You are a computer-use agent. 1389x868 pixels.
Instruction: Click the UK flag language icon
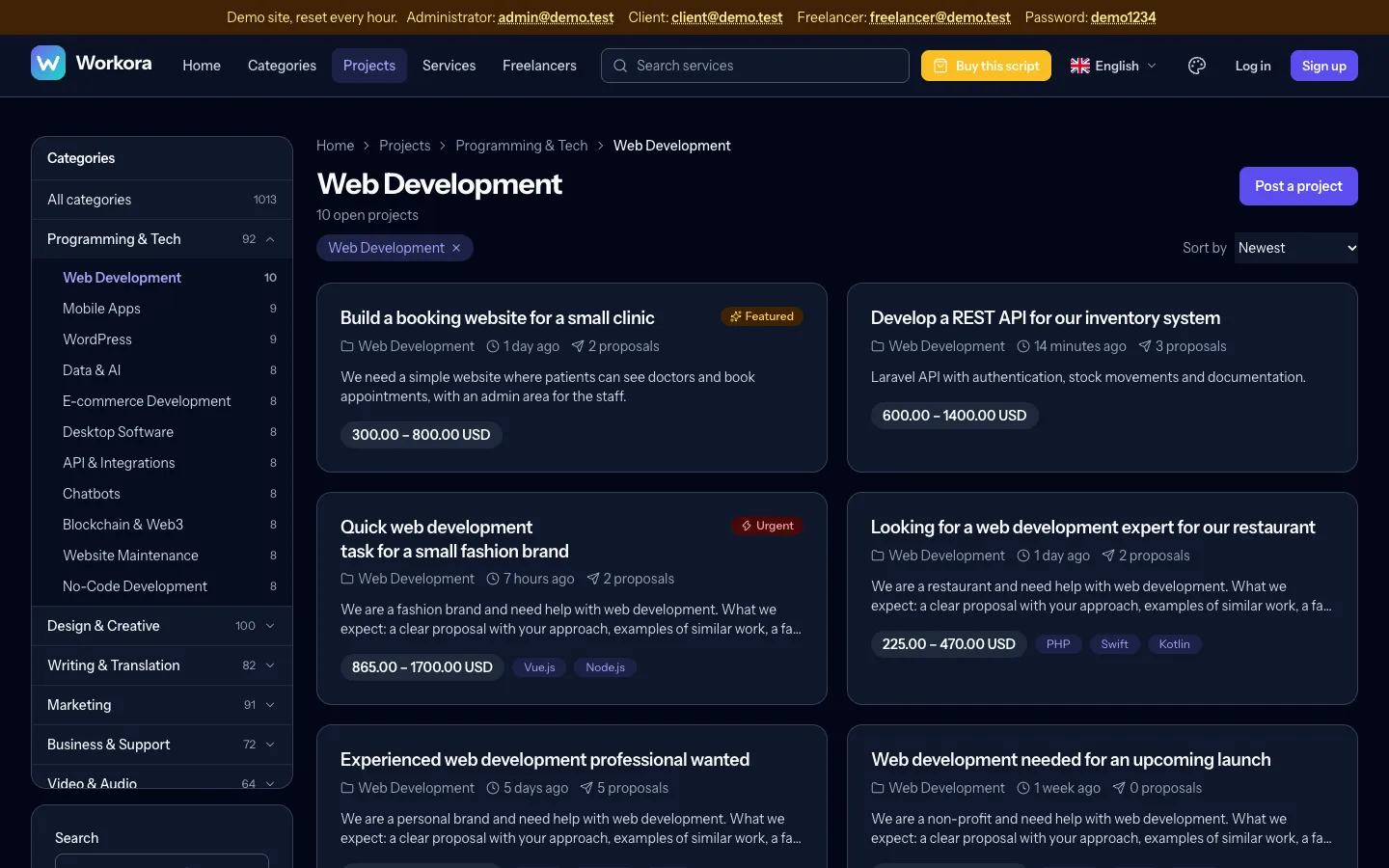tap(1080, 66)
